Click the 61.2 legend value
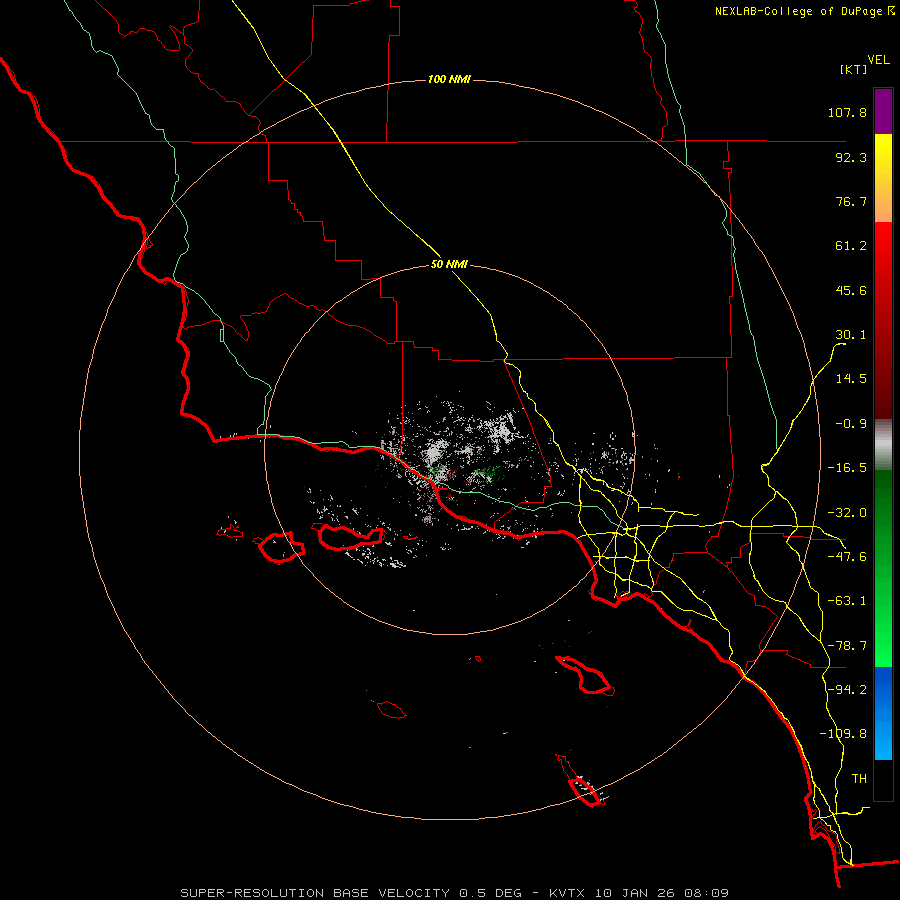900x900 pixels. [x=851, y=246]
